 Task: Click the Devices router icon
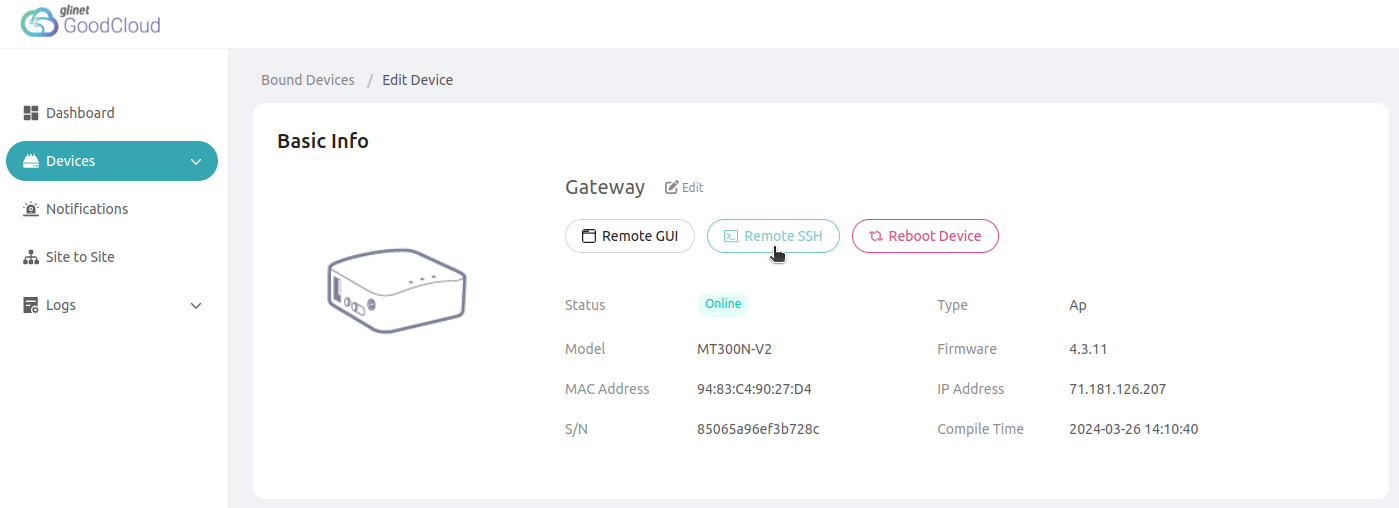[30, 161]
